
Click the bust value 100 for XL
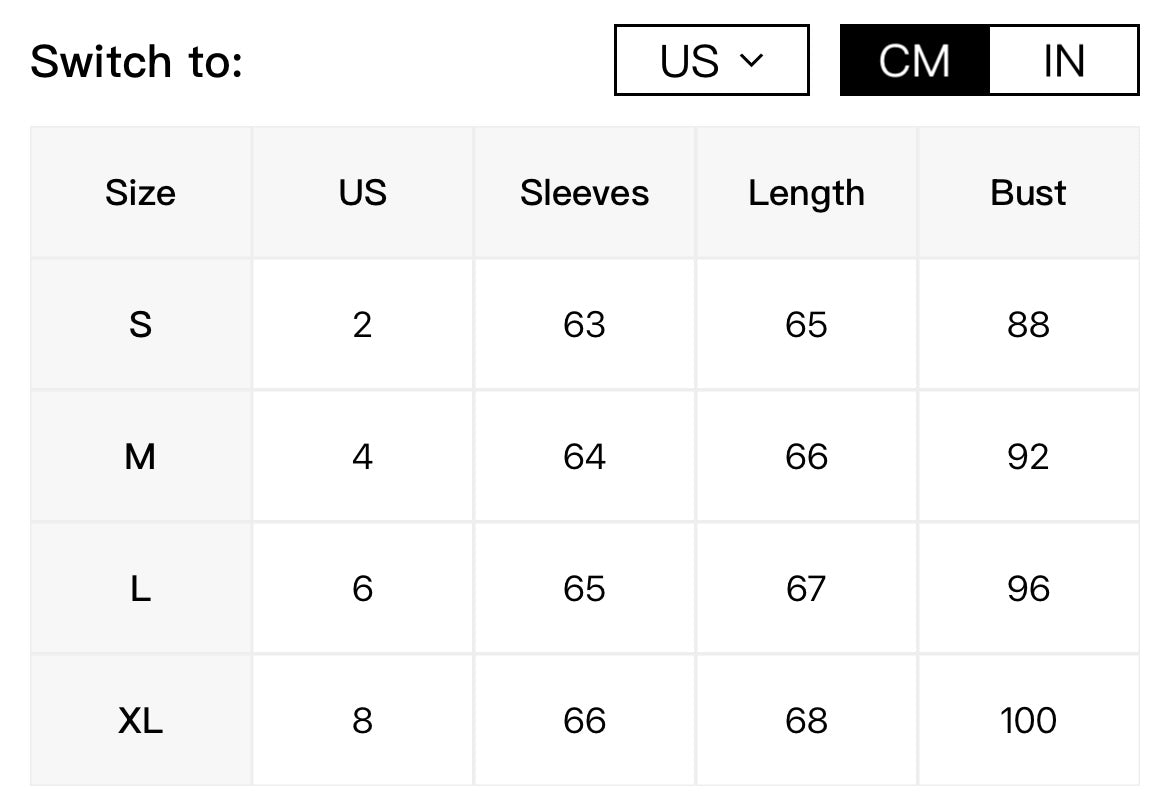pyautogui.click(x=1028, y=720)
